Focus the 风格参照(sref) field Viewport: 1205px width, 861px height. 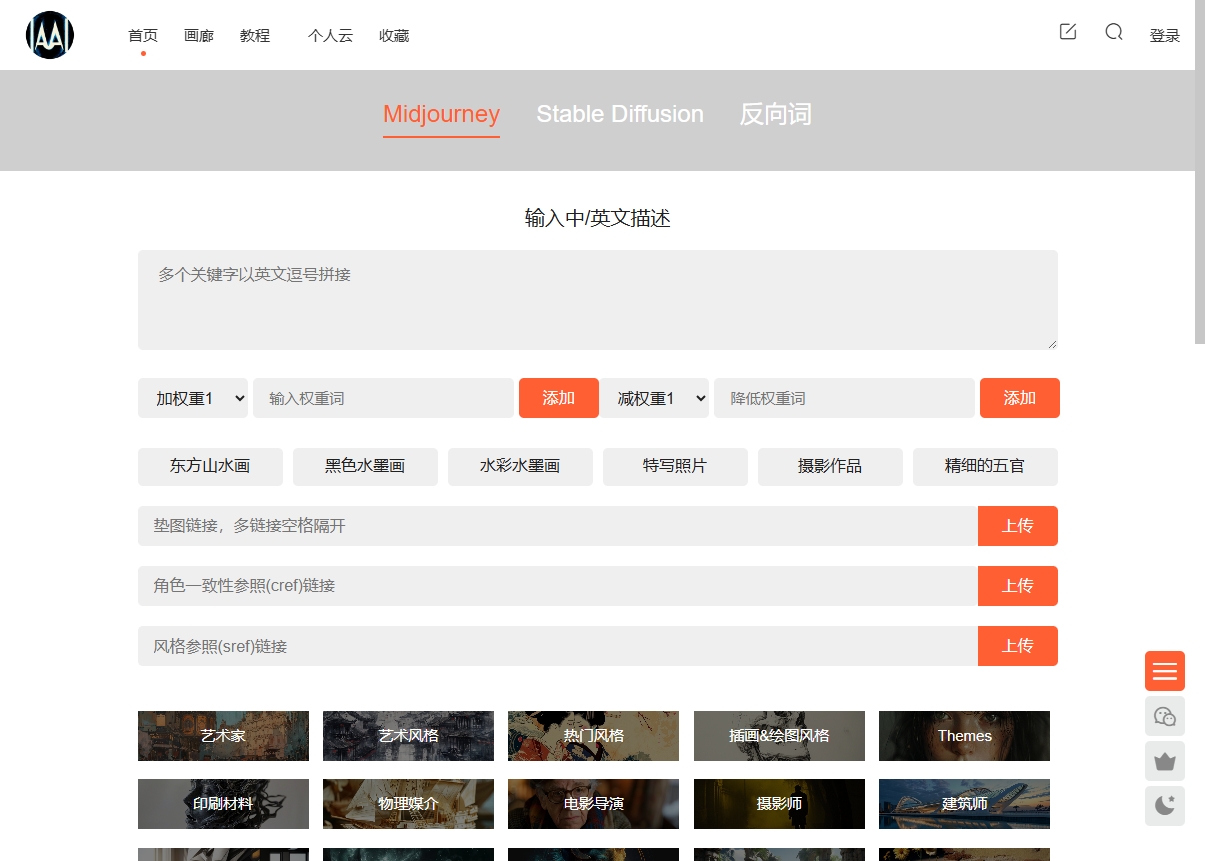click(558, 646)
